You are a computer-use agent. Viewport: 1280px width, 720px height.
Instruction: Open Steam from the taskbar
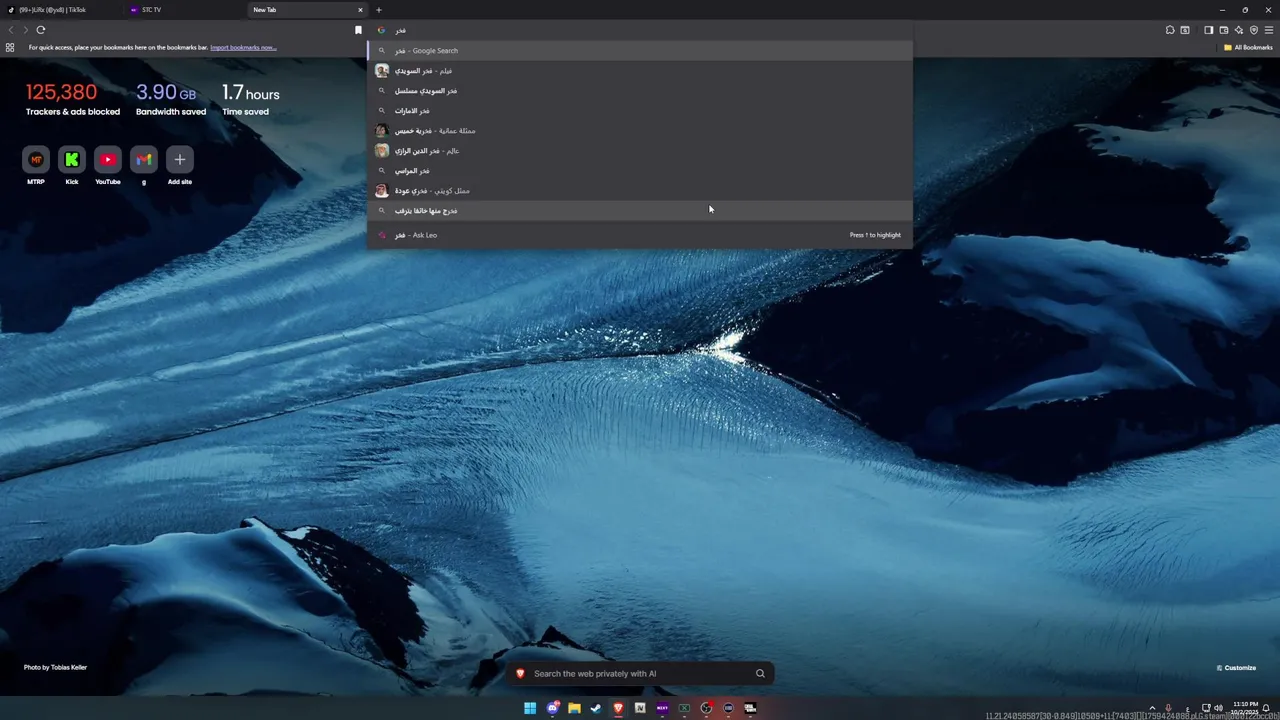(x=596, y=708)
